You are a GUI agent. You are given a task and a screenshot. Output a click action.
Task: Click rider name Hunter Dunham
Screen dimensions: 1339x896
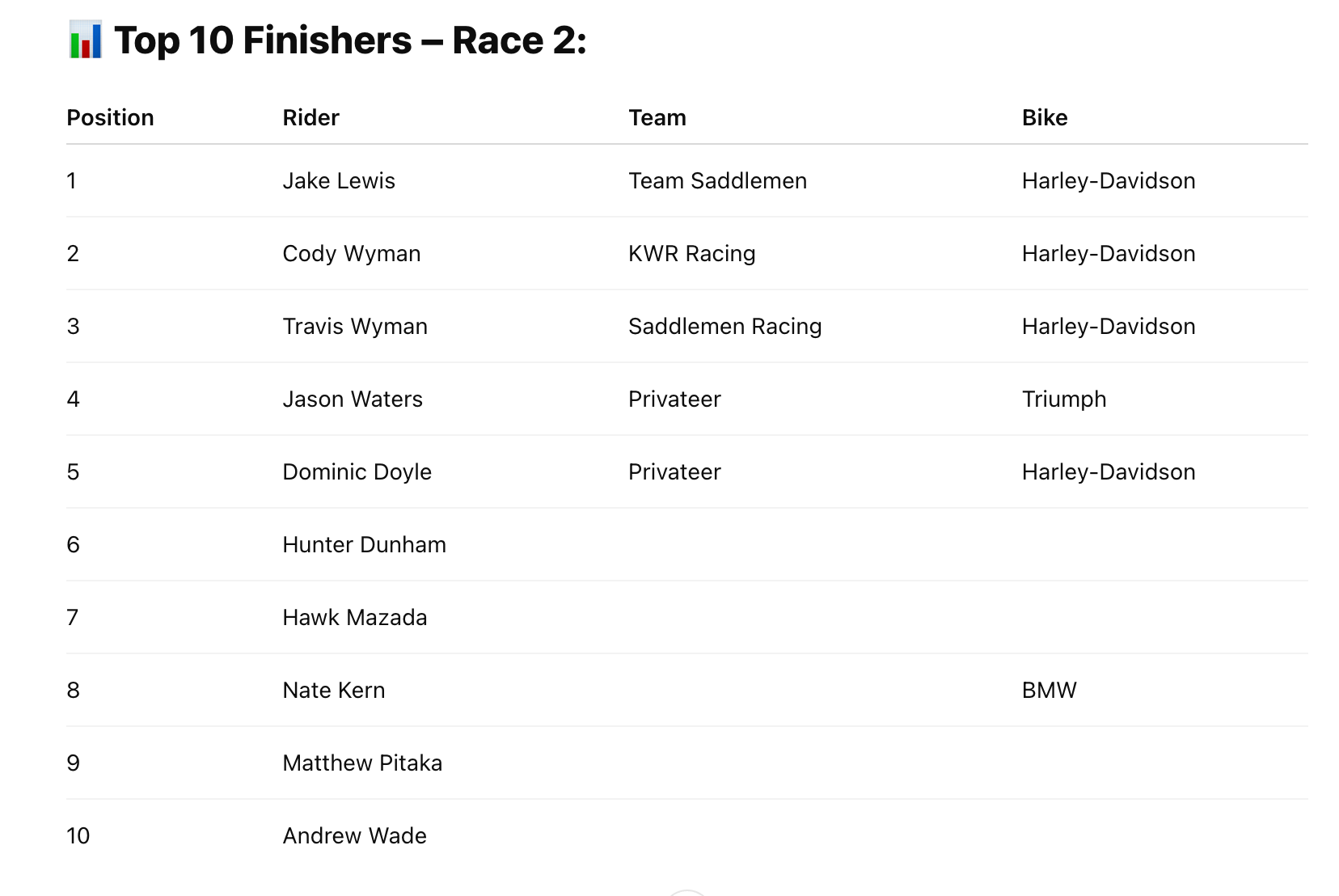tap(365, 545)
